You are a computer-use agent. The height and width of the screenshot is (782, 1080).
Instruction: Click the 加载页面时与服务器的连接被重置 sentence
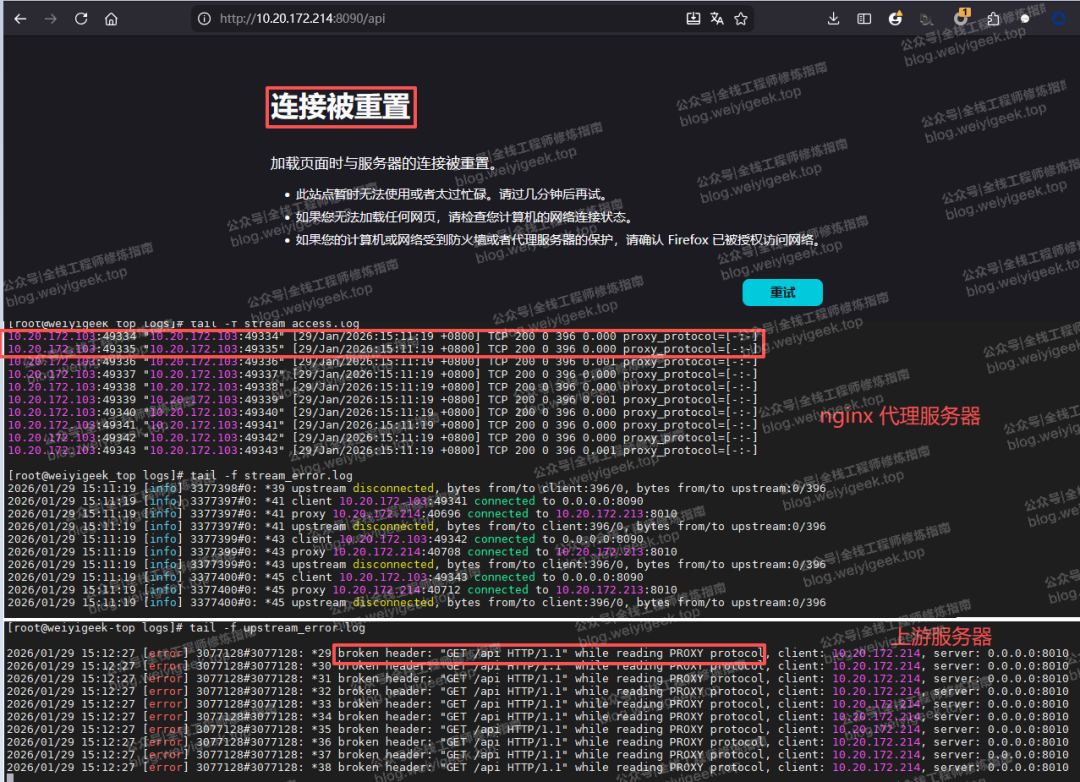pos(384,164)
